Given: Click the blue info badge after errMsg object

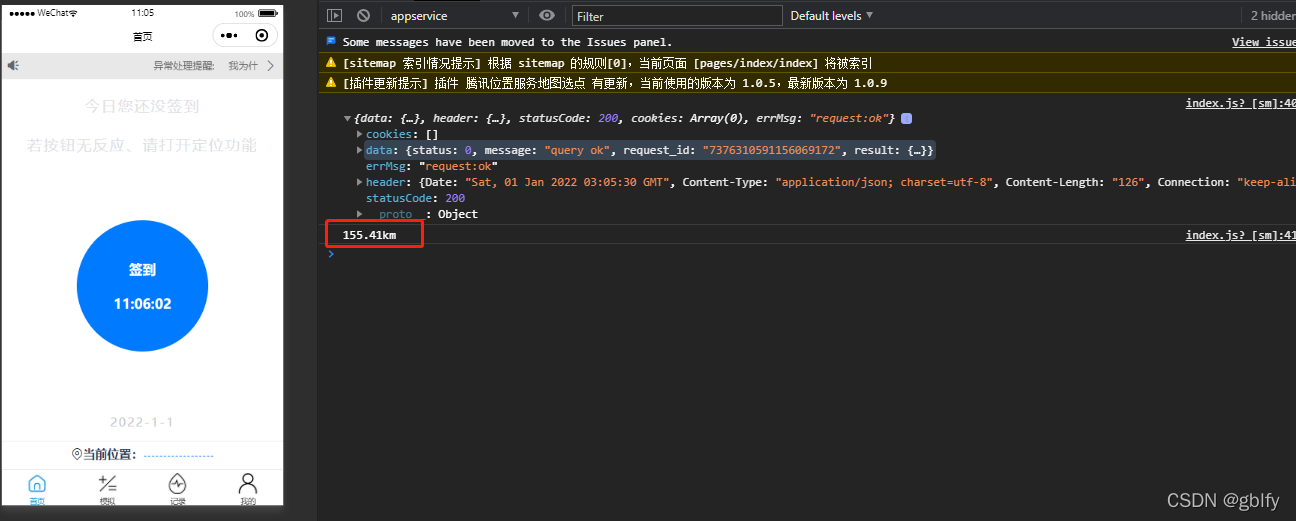Looking at the screenshot, I should coord(906,118).
